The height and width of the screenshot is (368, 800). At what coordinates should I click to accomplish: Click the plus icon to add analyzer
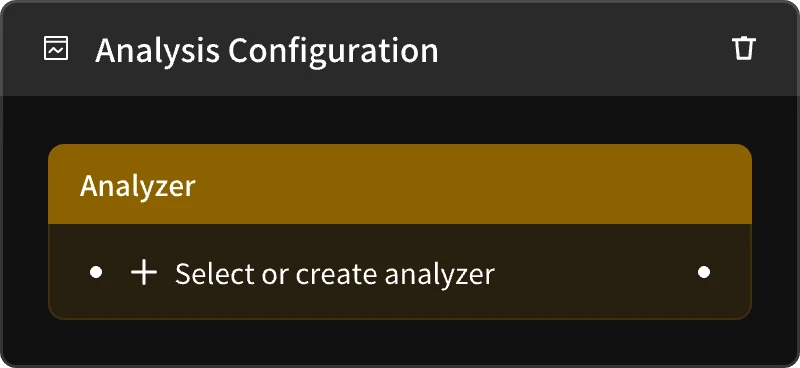tap(144, 273)
